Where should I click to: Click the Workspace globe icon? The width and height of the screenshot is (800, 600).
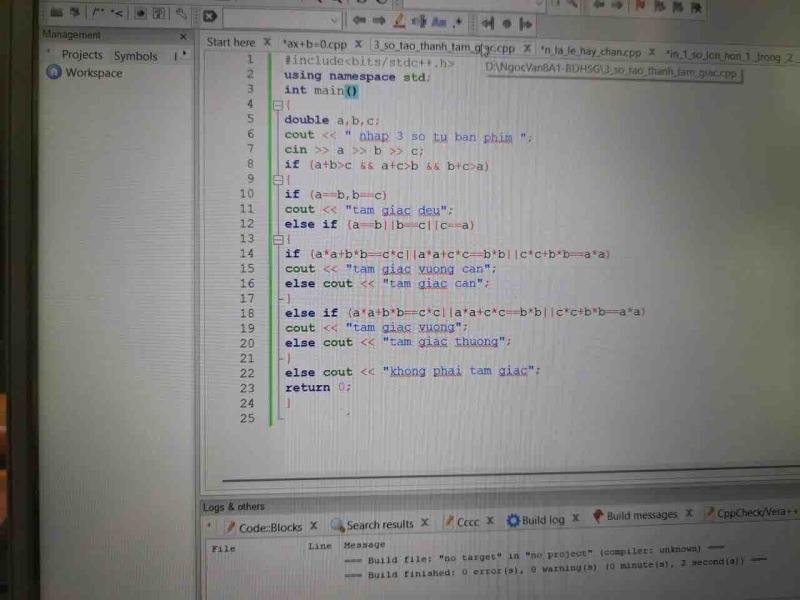tap(54, 73)
